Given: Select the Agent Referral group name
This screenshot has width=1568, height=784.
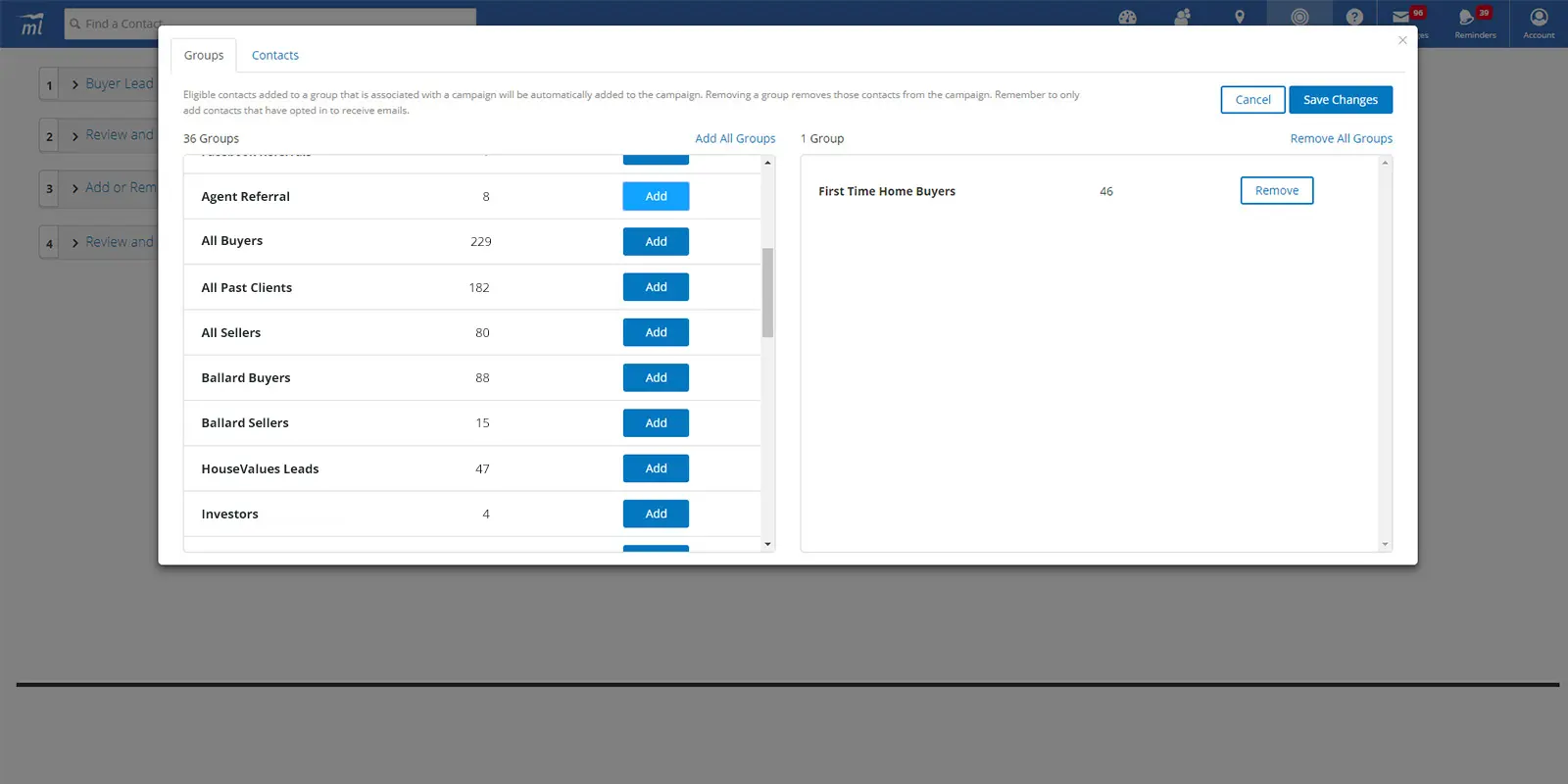Looking at the screenshot, I should click(x=245, y=196).
